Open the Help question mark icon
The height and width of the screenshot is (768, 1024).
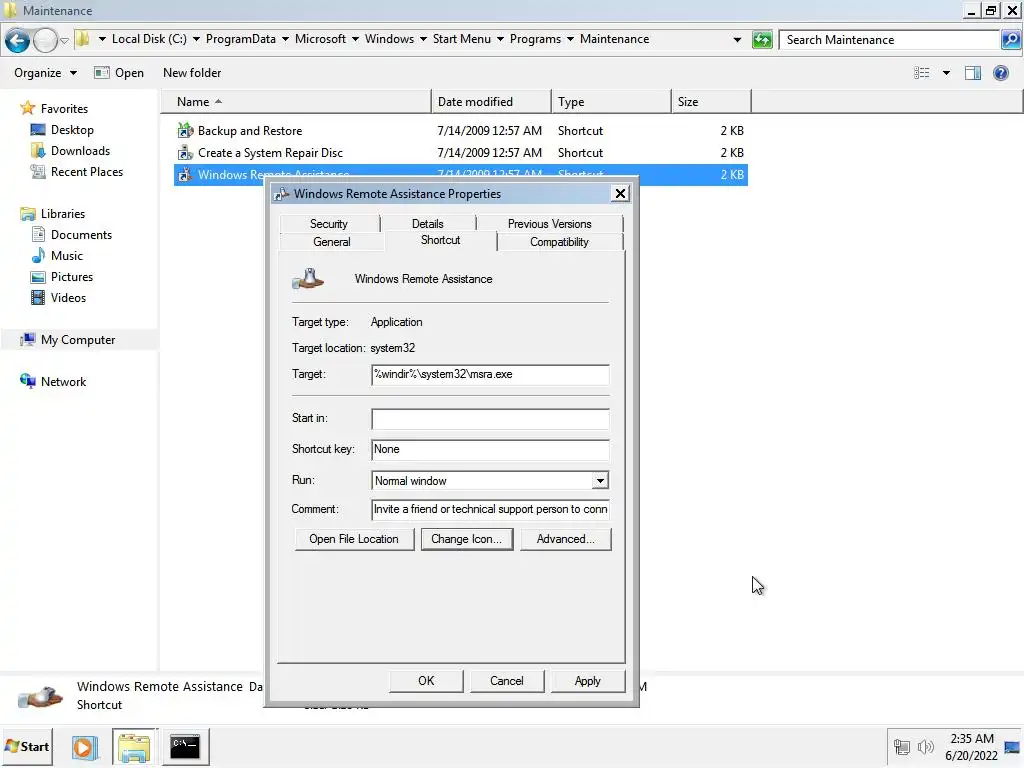click(1000, 72)
